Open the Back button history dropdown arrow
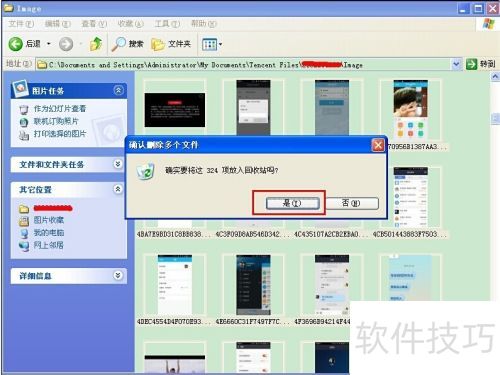Image resolution: width=500 pixels, height=375 pixels. click(49, 44)
